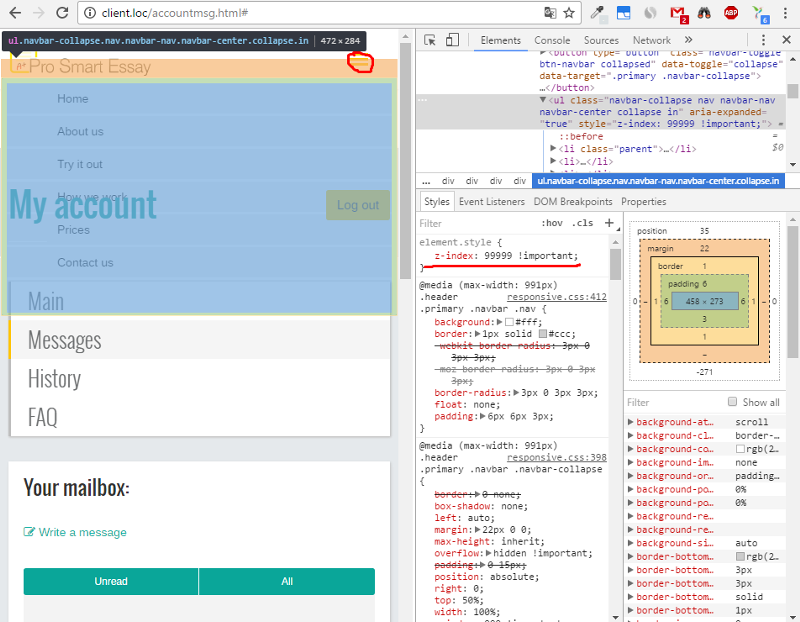This screenshot has height=622, width=800.
Task: Expand the overflow property triangle
Action: pyautogui.click(x=488, y=553)
